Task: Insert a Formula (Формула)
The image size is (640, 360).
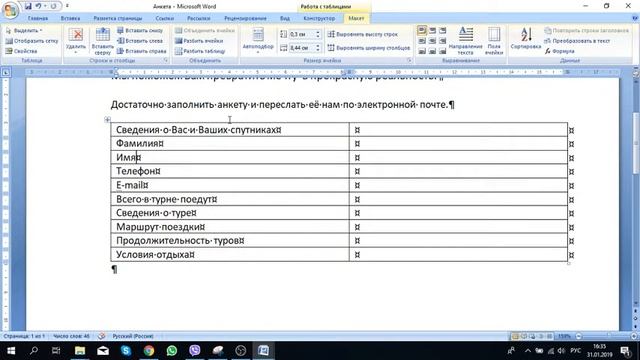Action: pyautogui.click(x=559, y=51)
